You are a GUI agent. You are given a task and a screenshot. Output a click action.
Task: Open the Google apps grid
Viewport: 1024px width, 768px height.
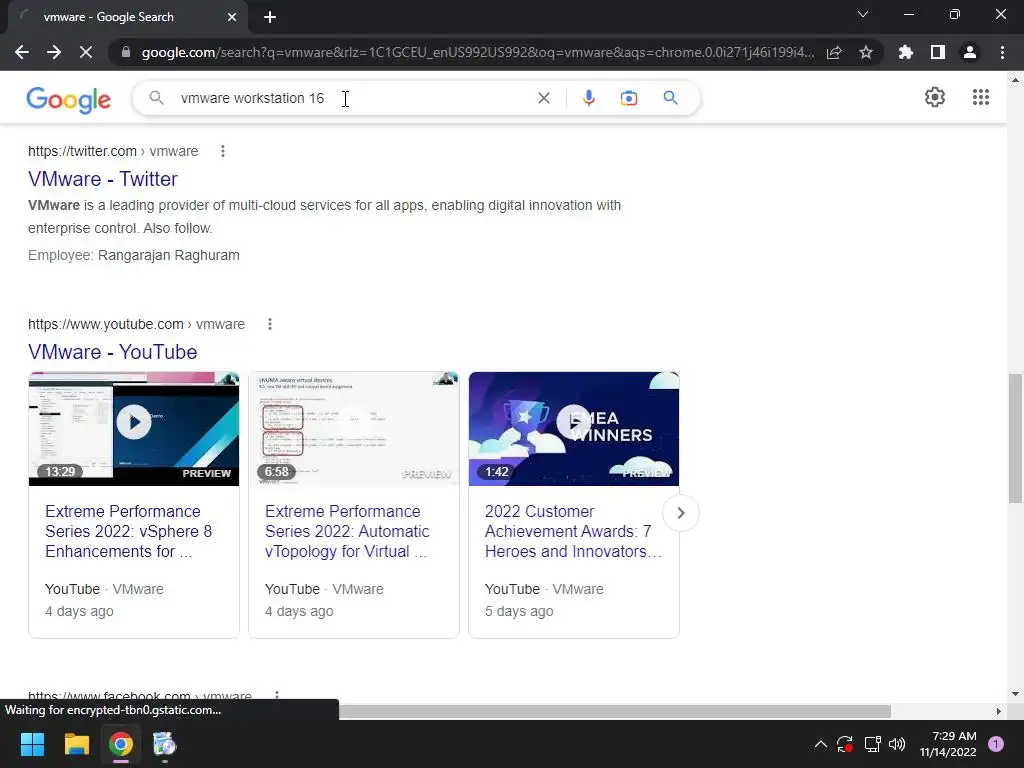pyautogui.click(x=980, y=97)
